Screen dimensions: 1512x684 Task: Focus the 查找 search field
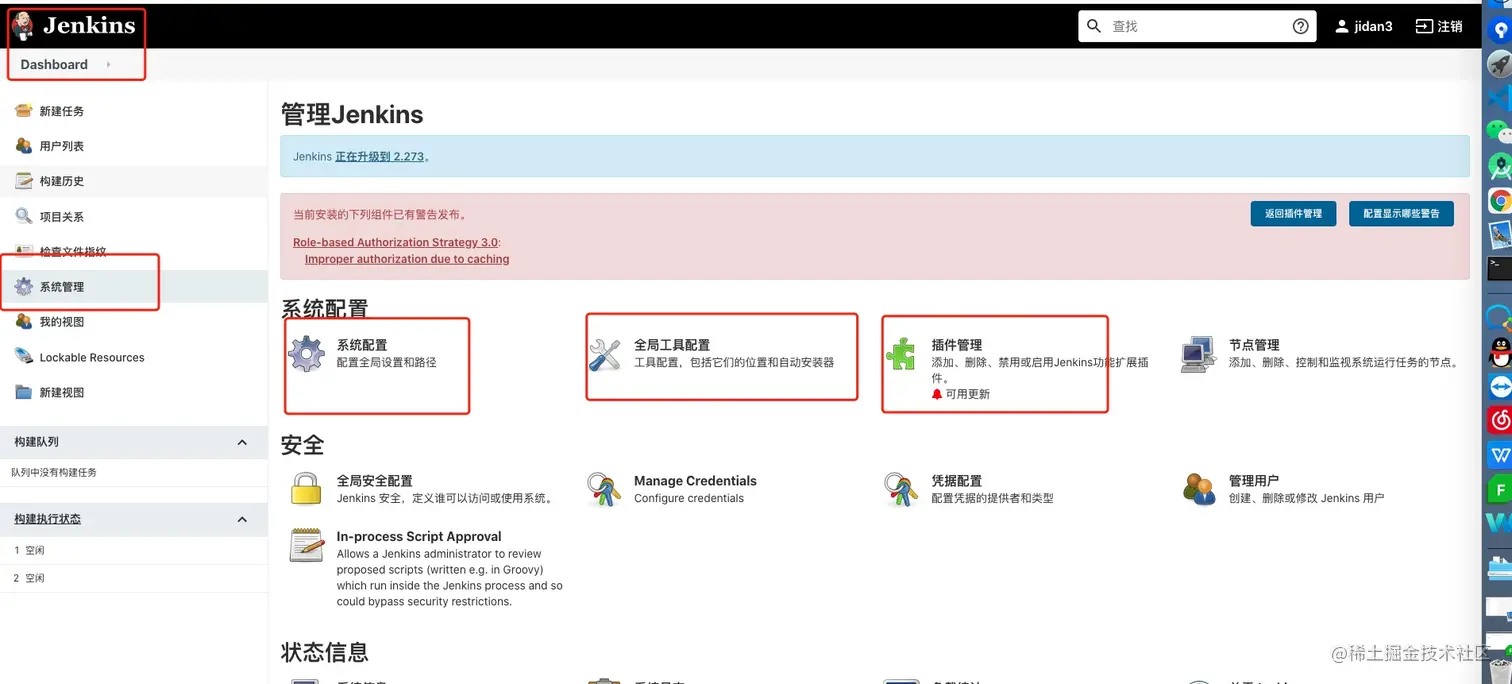coord(1197,26)
